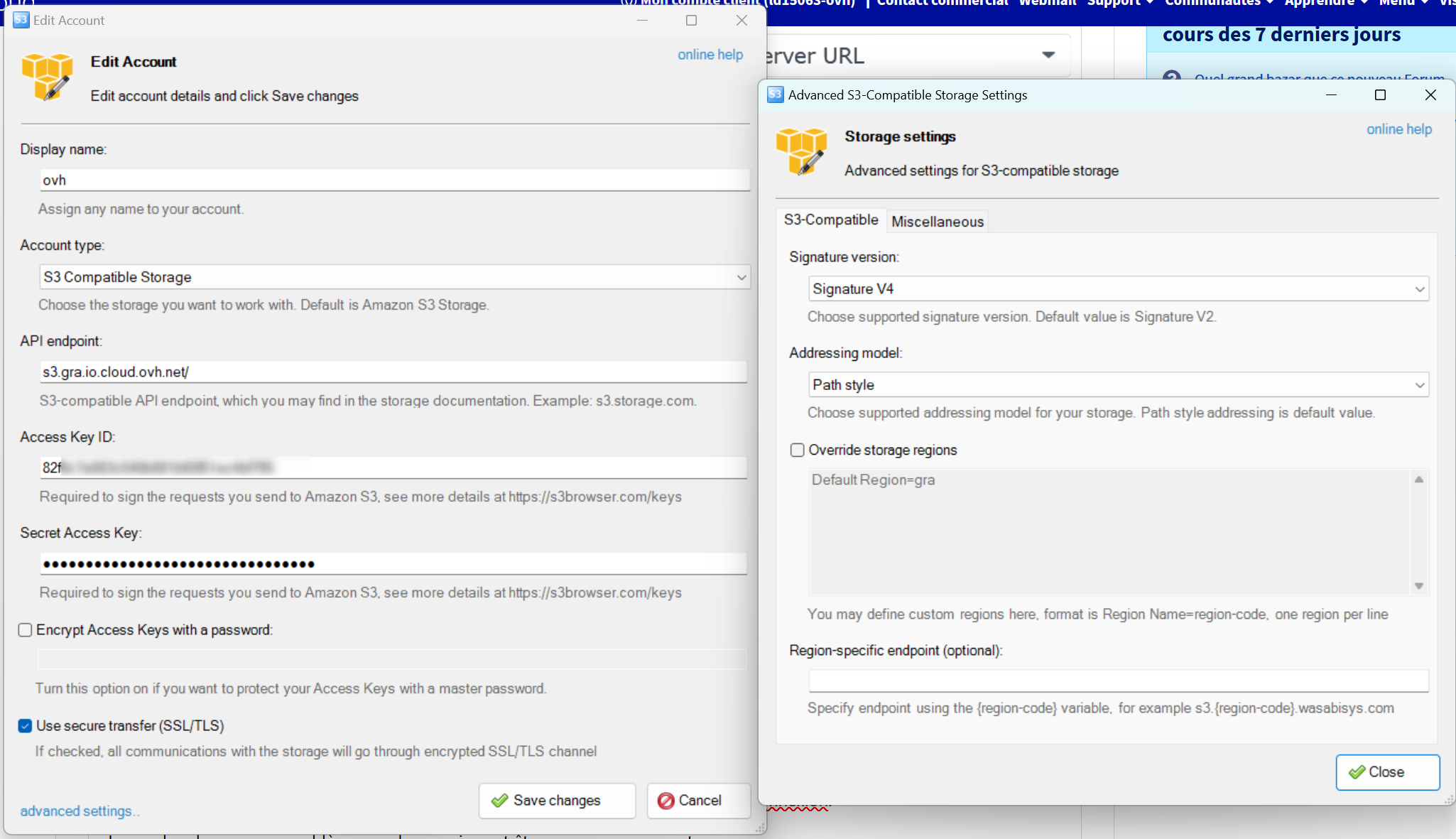
Task: Click the green checkmark on Close button
Action: tap(1357, 772)
